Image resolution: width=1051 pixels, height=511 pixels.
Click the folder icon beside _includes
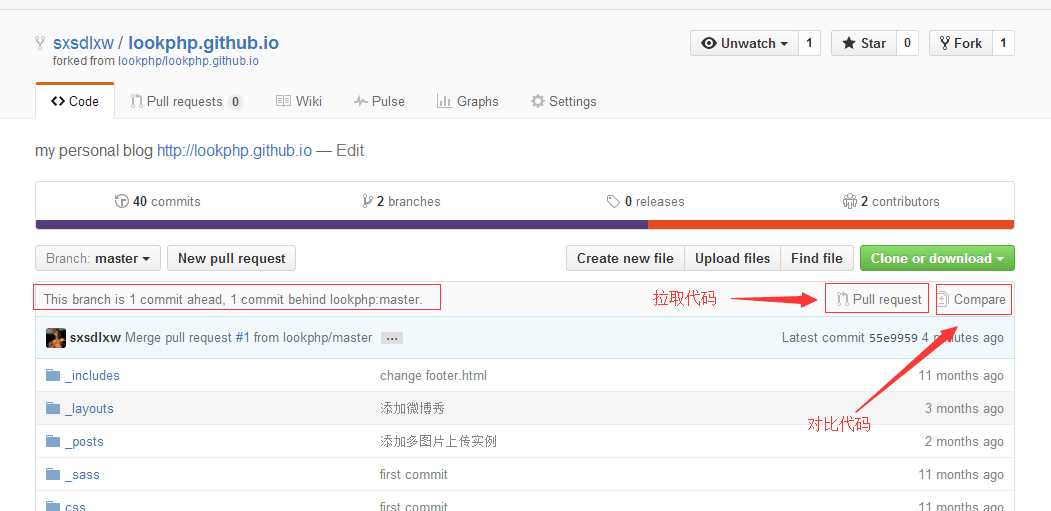pyautogui.click(x=53, y=375)
